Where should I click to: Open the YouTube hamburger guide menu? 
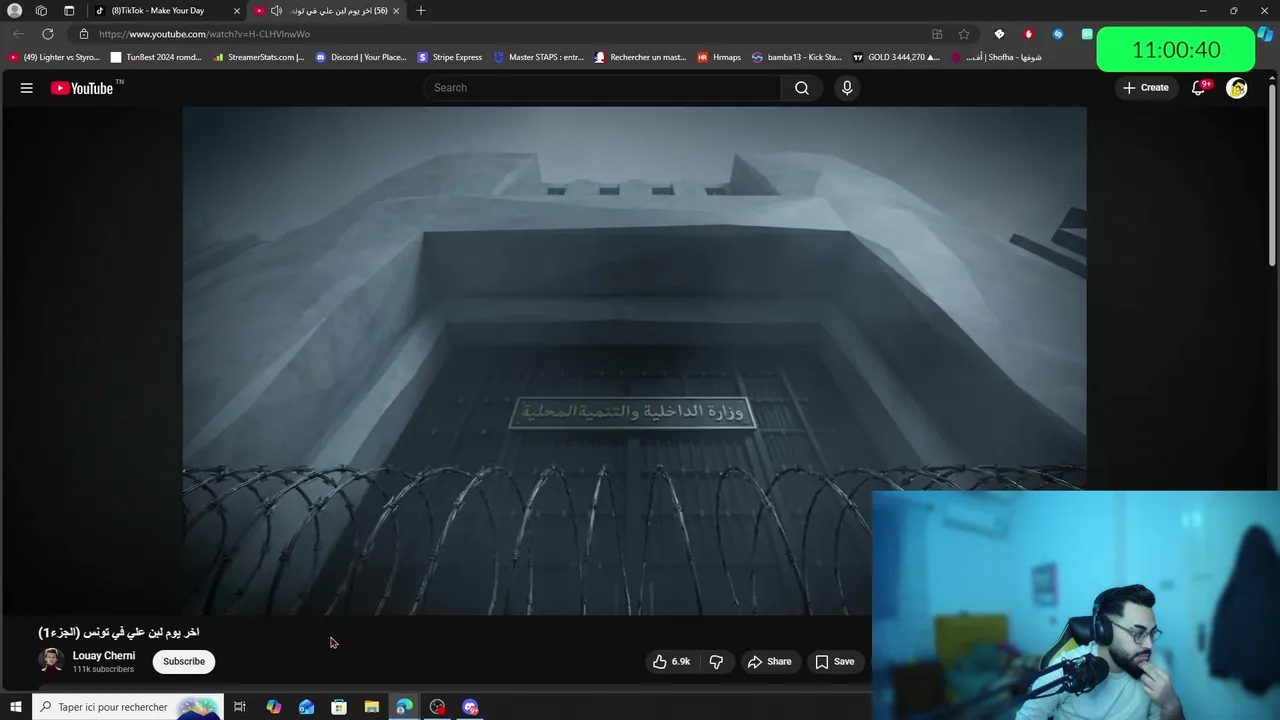coord(27,88)
